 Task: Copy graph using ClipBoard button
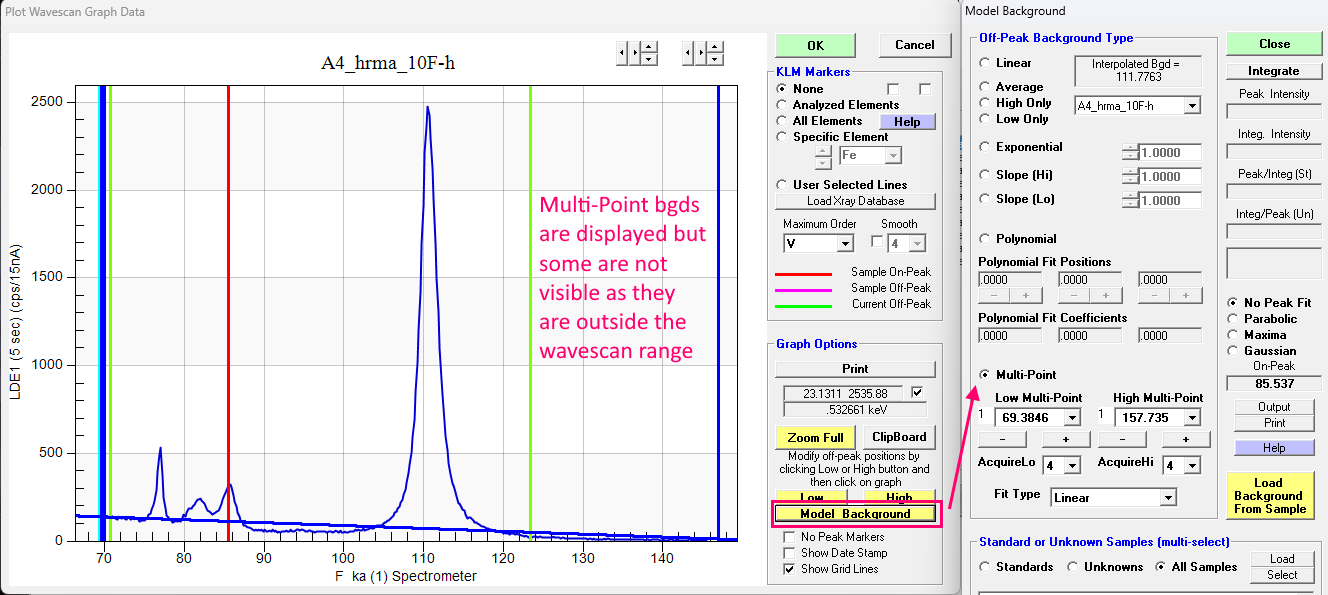point(899,437)
